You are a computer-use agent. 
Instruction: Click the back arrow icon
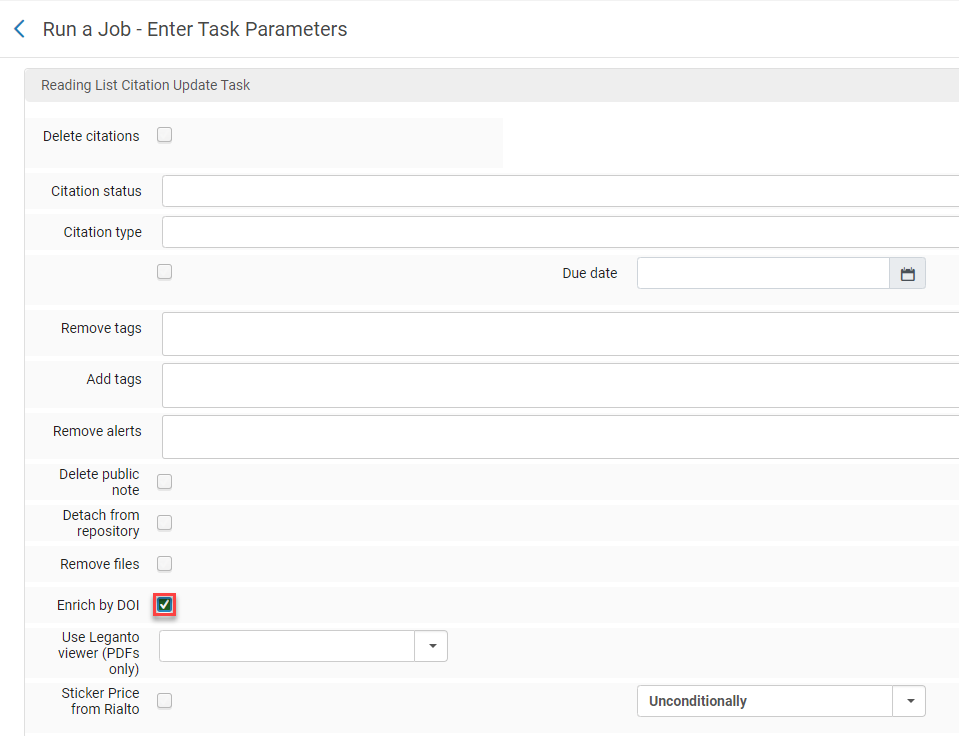19,29
